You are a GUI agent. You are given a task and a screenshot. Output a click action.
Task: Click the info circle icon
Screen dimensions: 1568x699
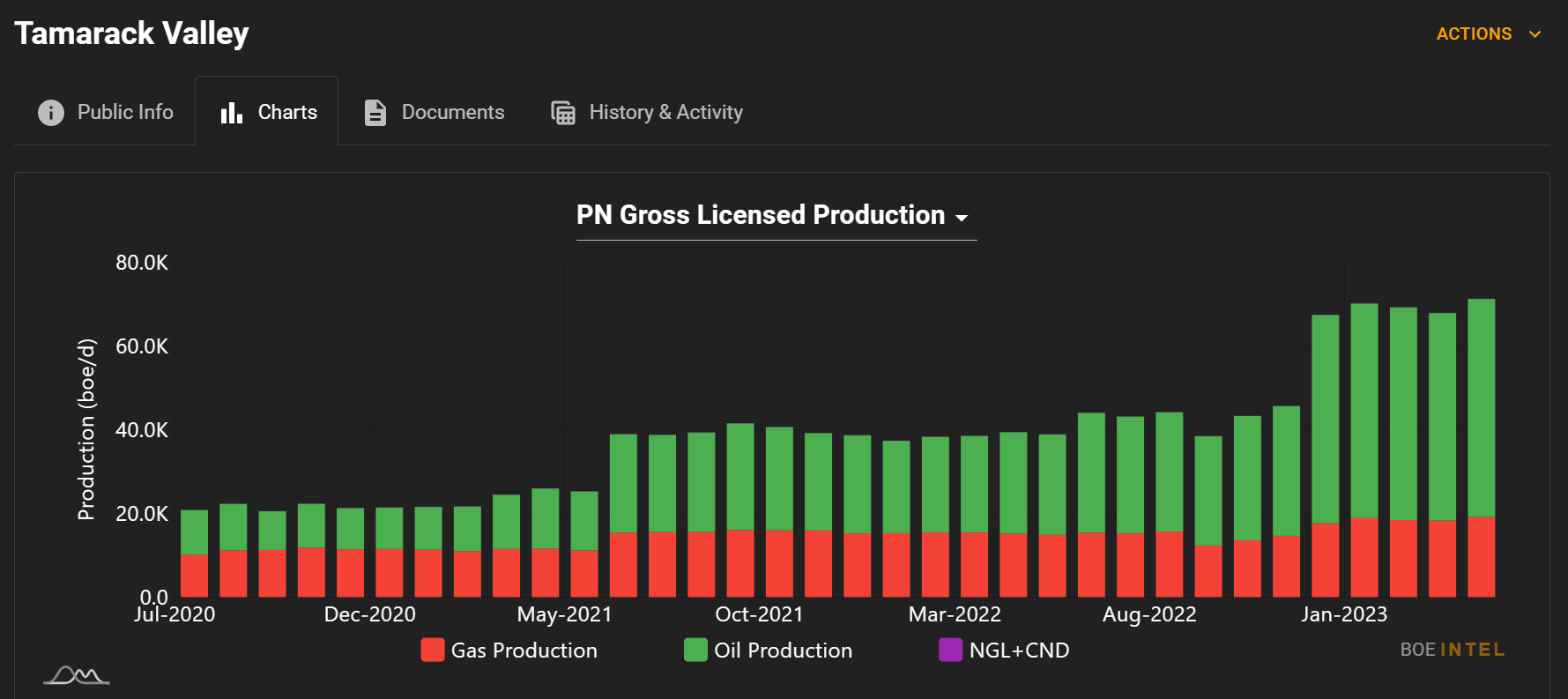pos(51,113)
